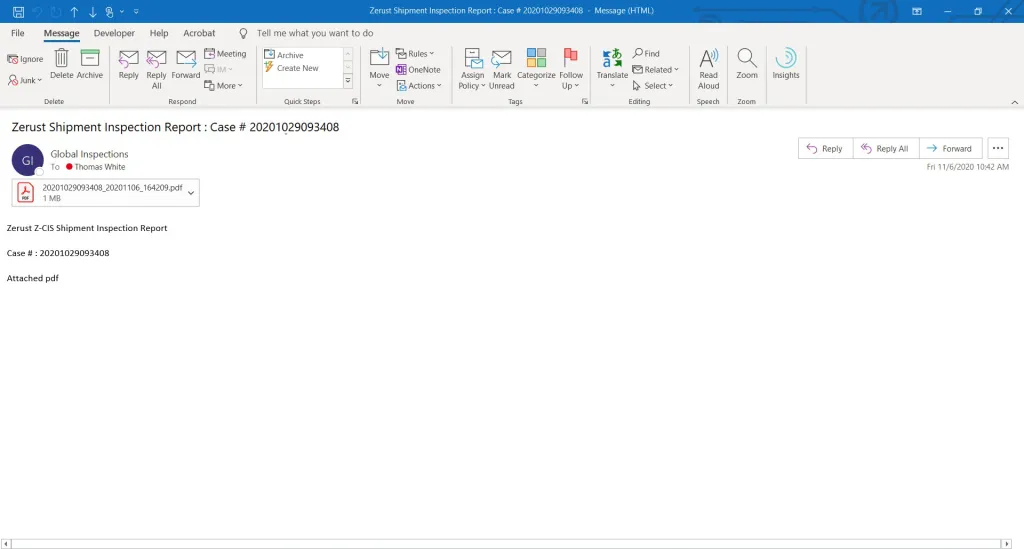Viewport: 1024px width, 549px height.
Task: Send this message to OneNote
Action: (x=418, y=69)
